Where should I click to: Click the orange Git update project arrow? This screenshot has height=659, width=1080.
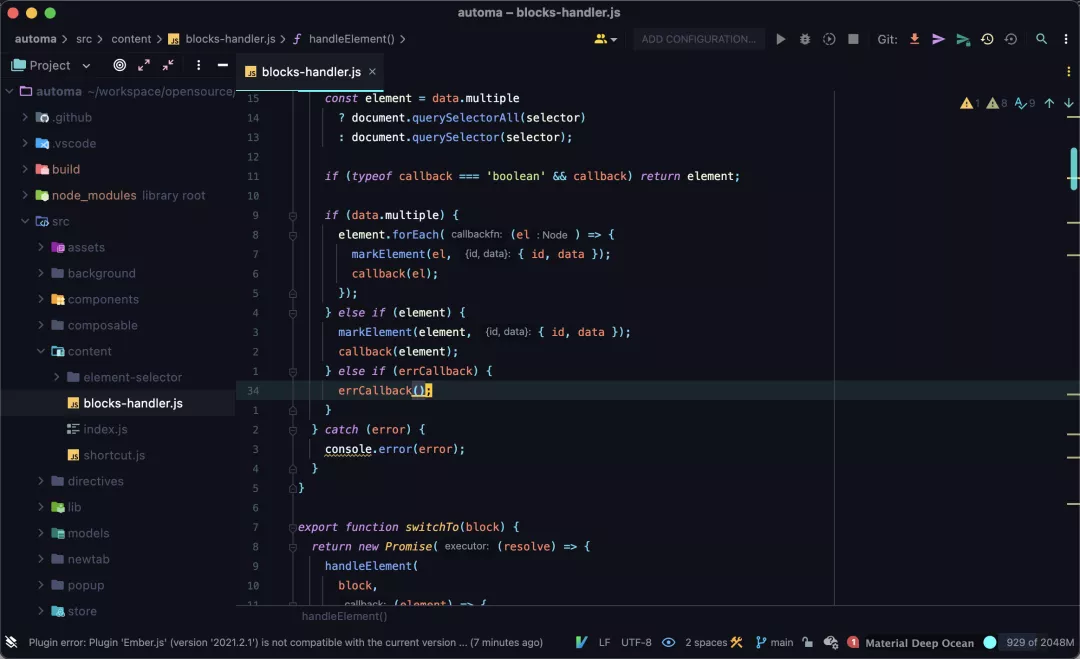click(x=915, y=39)
